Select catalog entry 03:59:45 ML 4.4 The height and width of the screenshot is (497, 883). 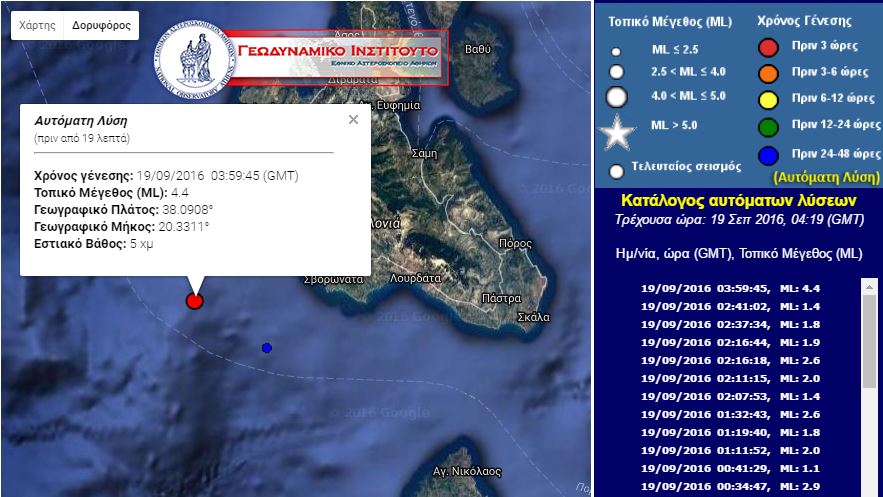(733, 289)
